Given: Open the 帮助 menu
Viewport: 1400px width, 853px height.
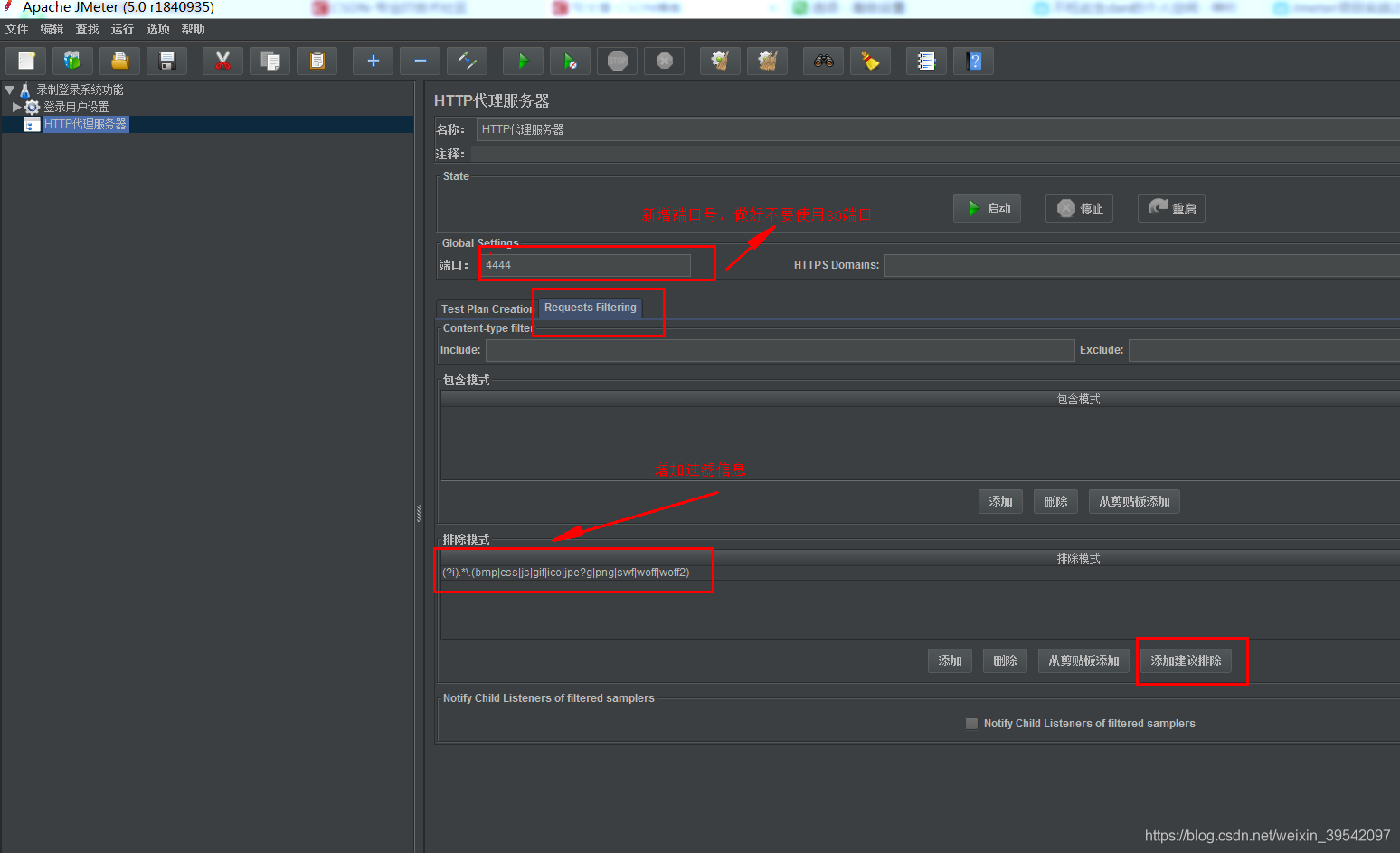Looking at the screenshot, I should (193, 29).
